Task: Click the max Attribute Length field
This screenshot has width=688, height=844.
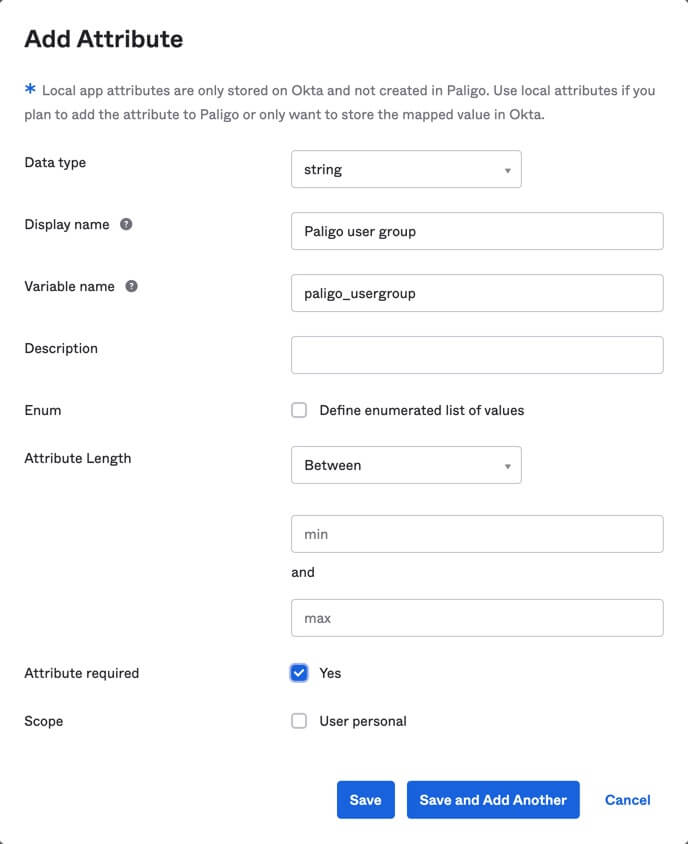Action: coord(477,618)
